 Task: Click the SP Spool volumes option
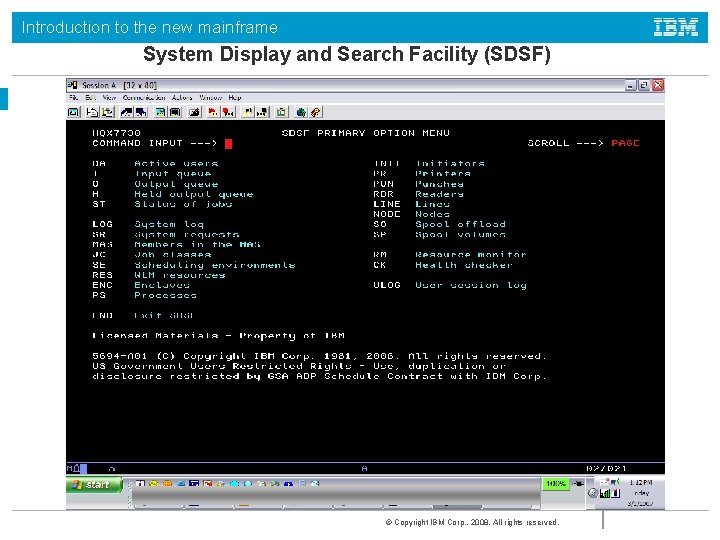coord(439,234)
